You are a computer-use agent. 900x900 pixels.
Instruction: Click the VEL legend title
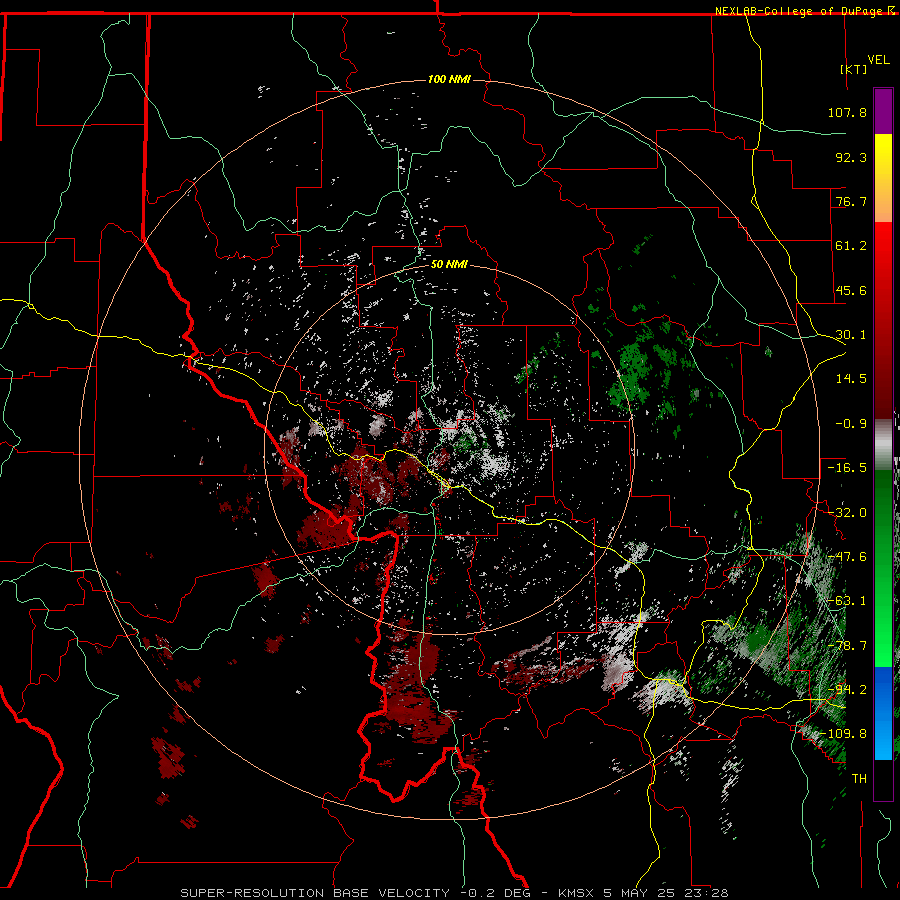[x=878, y=60]
